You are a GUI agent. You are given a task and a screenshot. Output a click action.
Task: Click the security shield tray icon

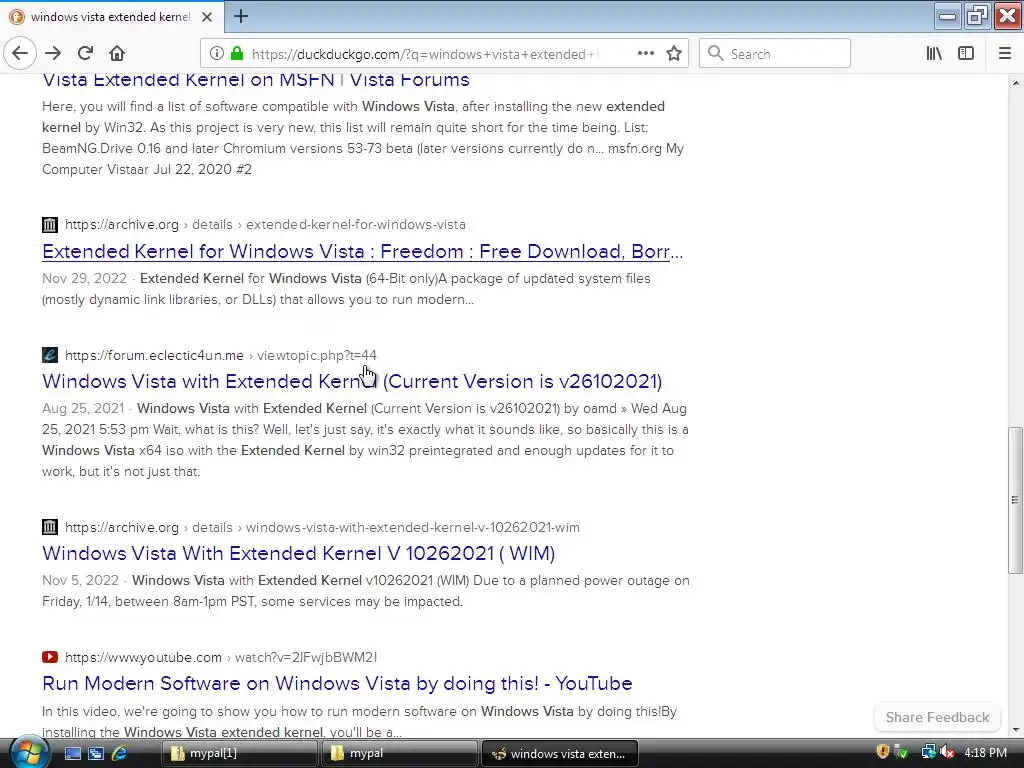point(882,752)
